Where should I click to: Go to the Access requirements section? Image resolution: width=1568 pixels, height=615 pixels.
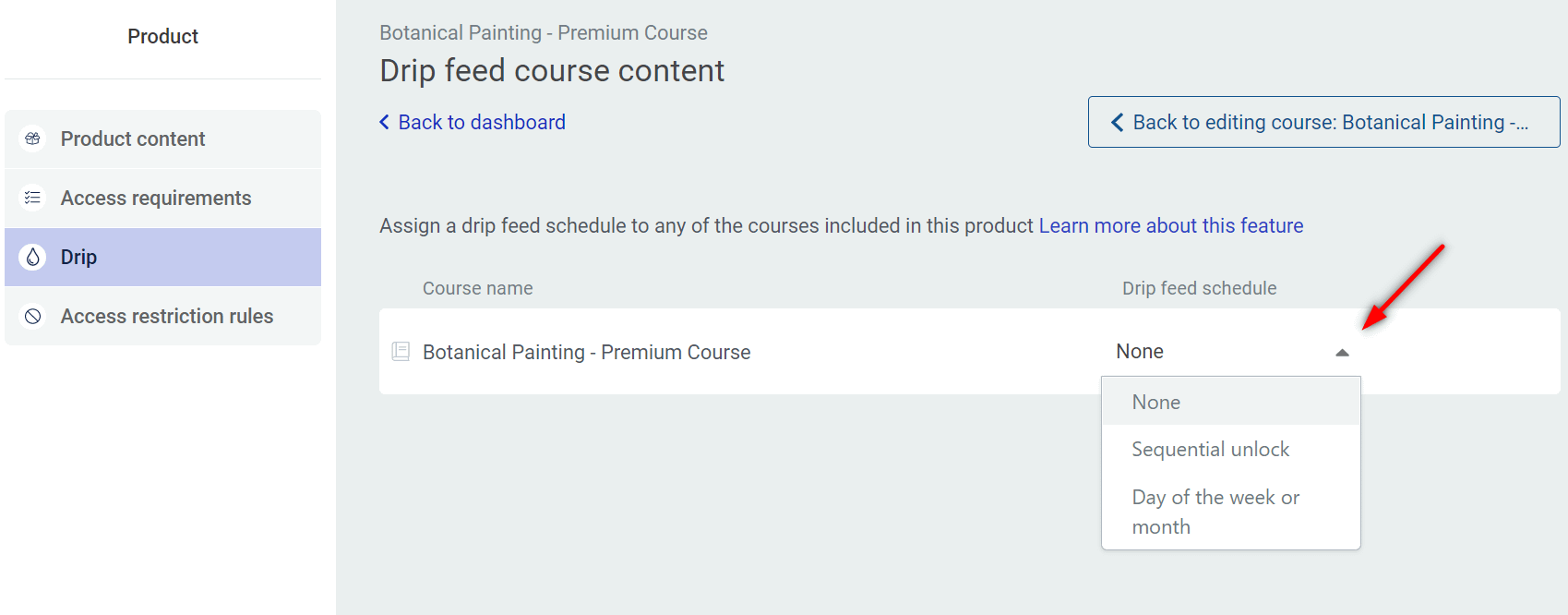tap(156, 198)
